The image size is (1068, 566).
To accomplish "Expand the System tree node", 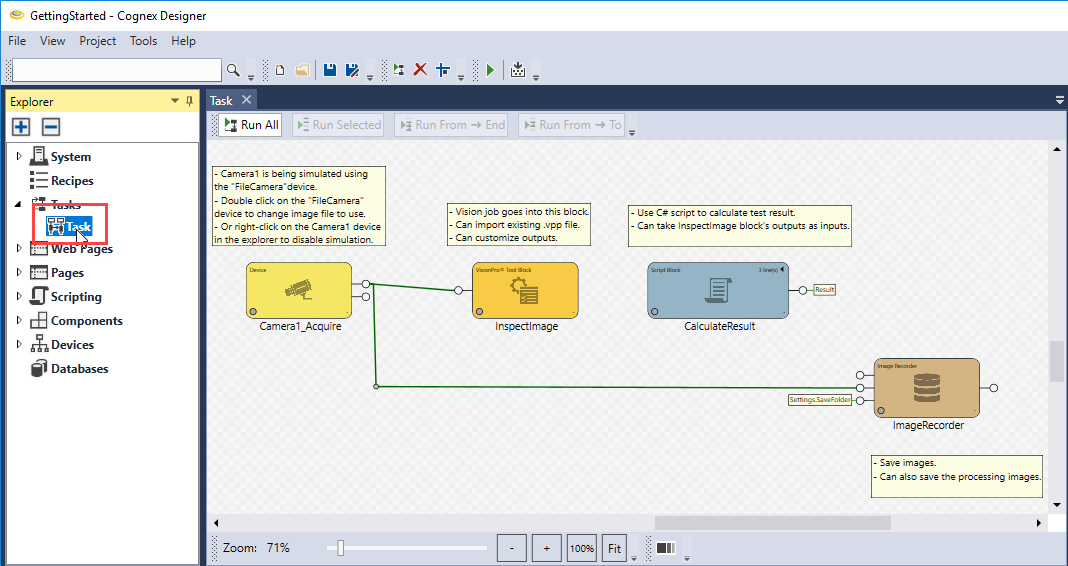I will (x=19, y=157).
